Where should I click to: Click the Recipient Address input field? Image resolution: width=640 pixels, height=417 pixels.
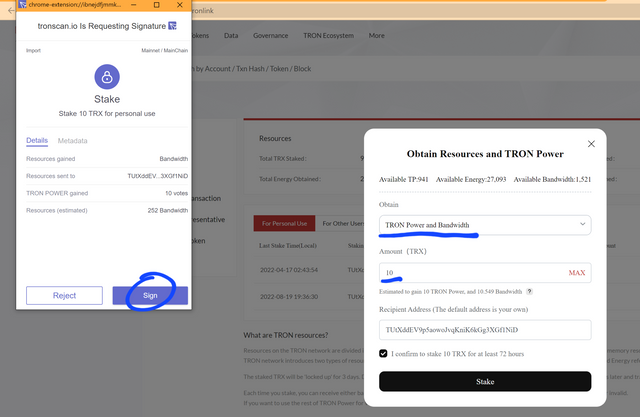(x=485, y=330)
